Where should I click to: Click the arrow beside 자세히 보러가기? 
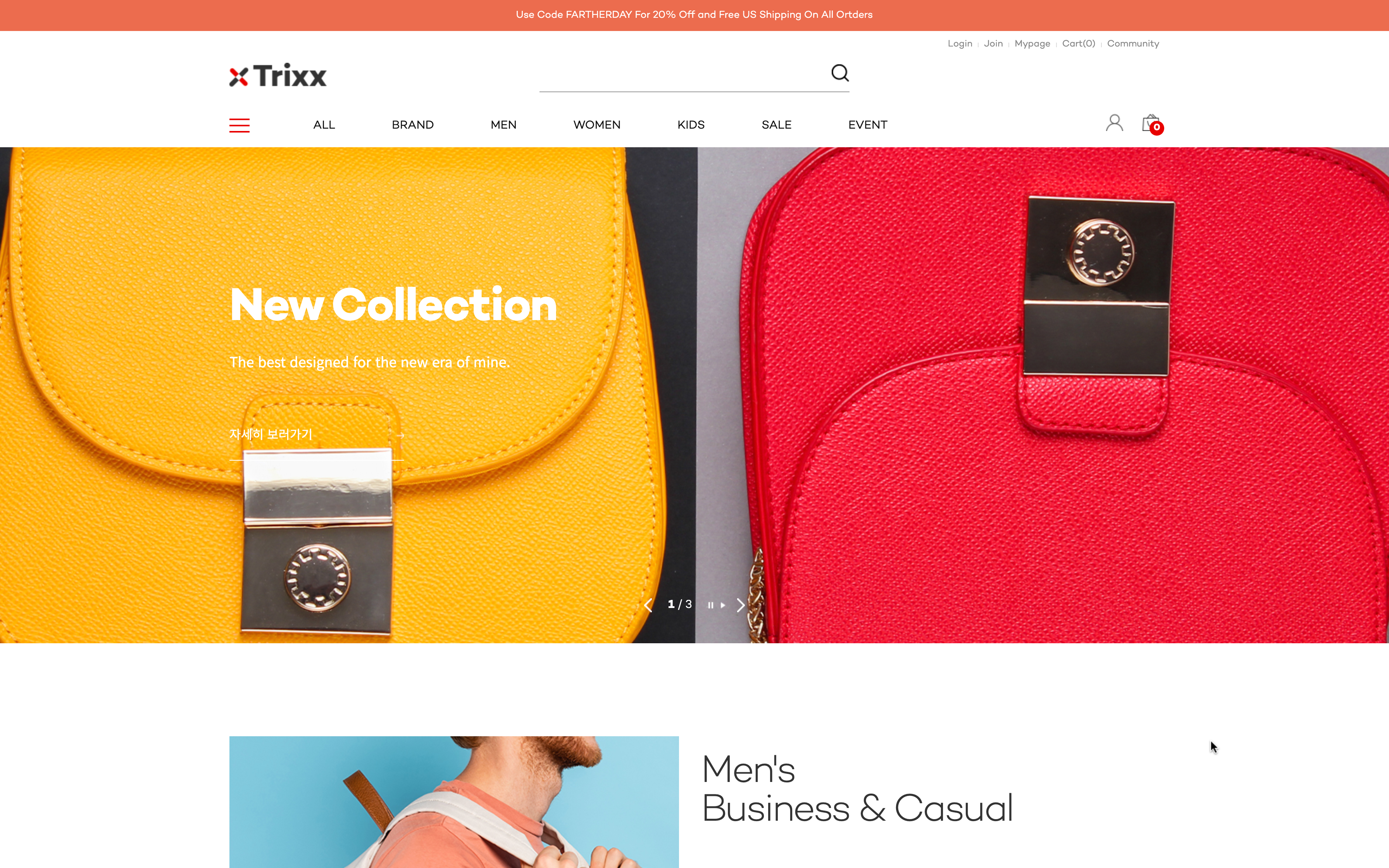point(400,436)
